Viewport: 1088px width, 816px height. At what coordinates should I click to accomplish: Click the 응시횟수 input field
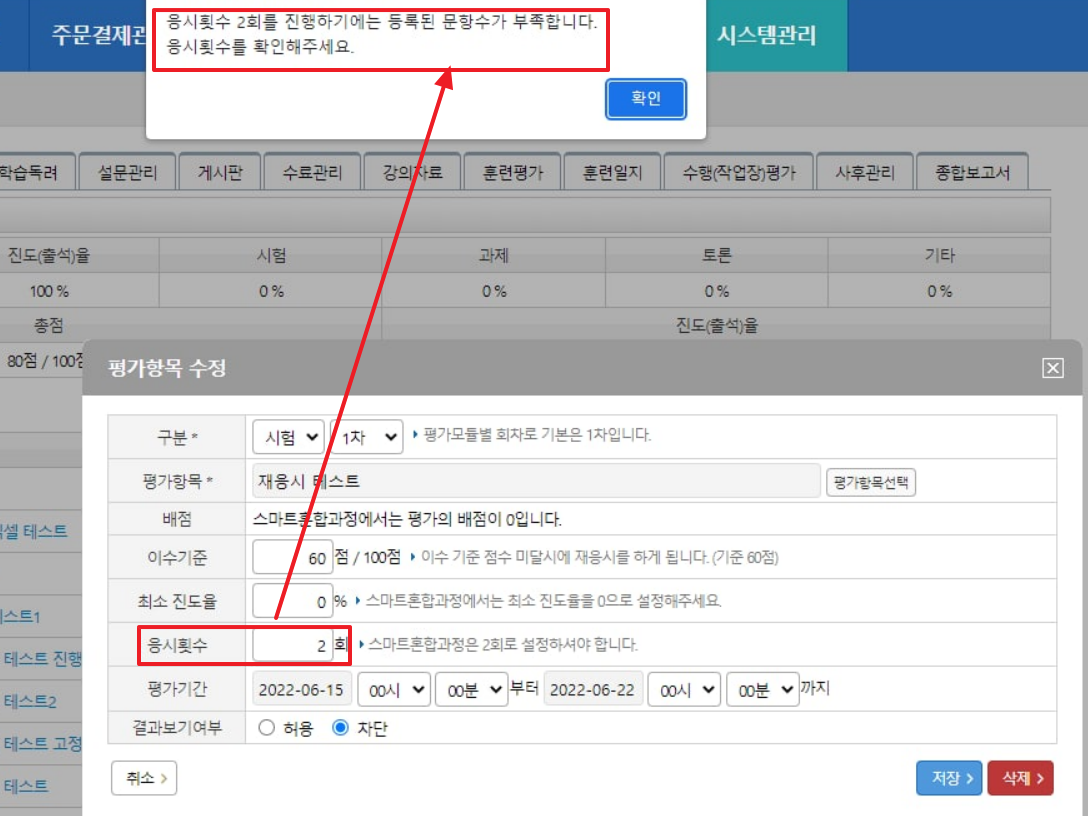[292, 646]
